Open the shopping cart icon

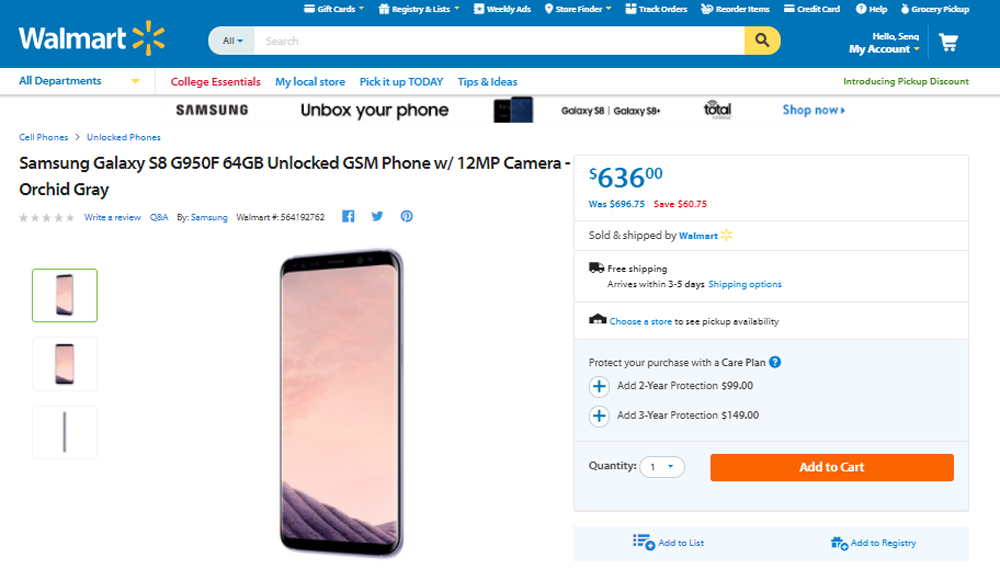coord(948,42)
